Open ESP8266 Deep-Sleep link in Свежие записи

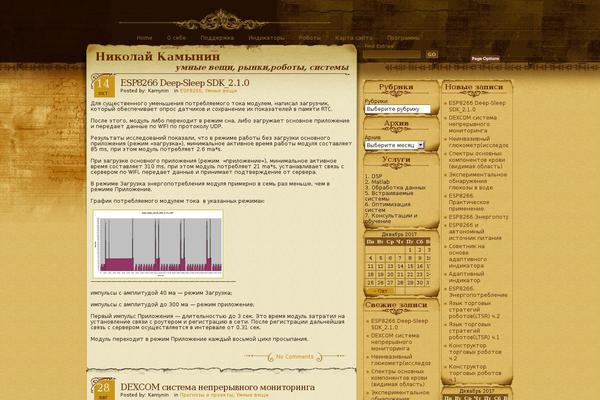399,324
